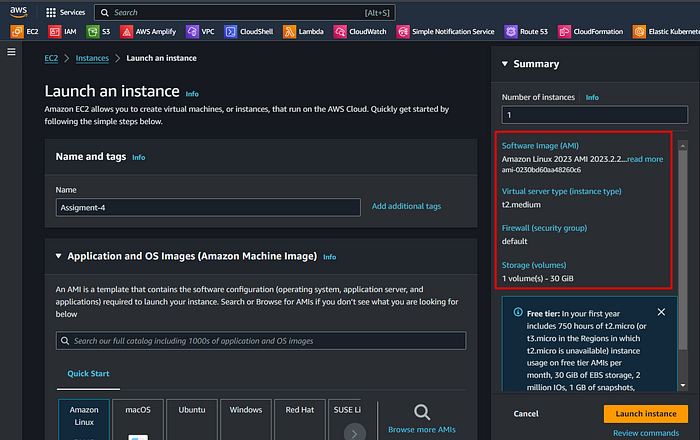Open the EC2 shortcut in favorites bar
Screen dimensions: 700x440
click(x=25, y=32)
